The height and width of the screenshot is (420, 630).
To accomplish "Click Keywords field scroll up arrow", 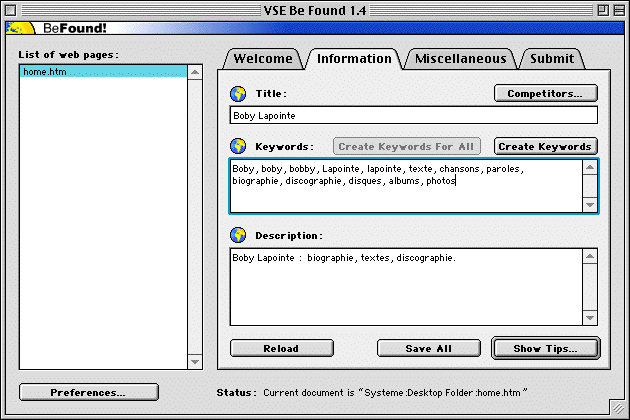I will [x=590, y=167].
